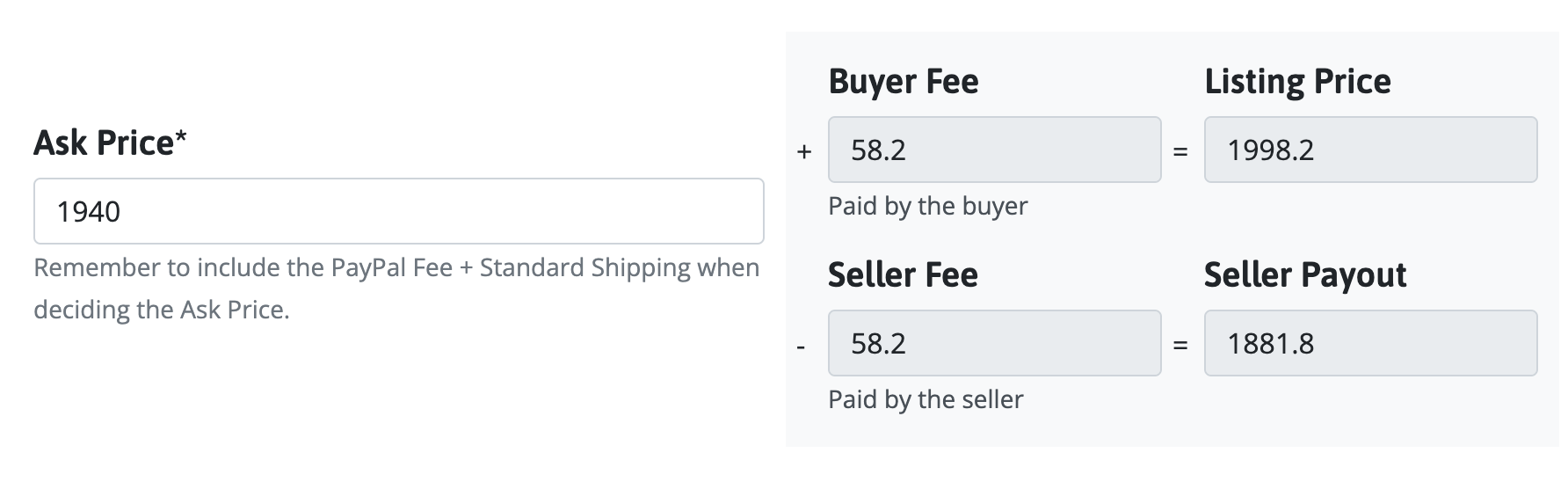Click the required asterisk beside Ask Price
This screenshot has width=1568, height=482.
point(181,137)
